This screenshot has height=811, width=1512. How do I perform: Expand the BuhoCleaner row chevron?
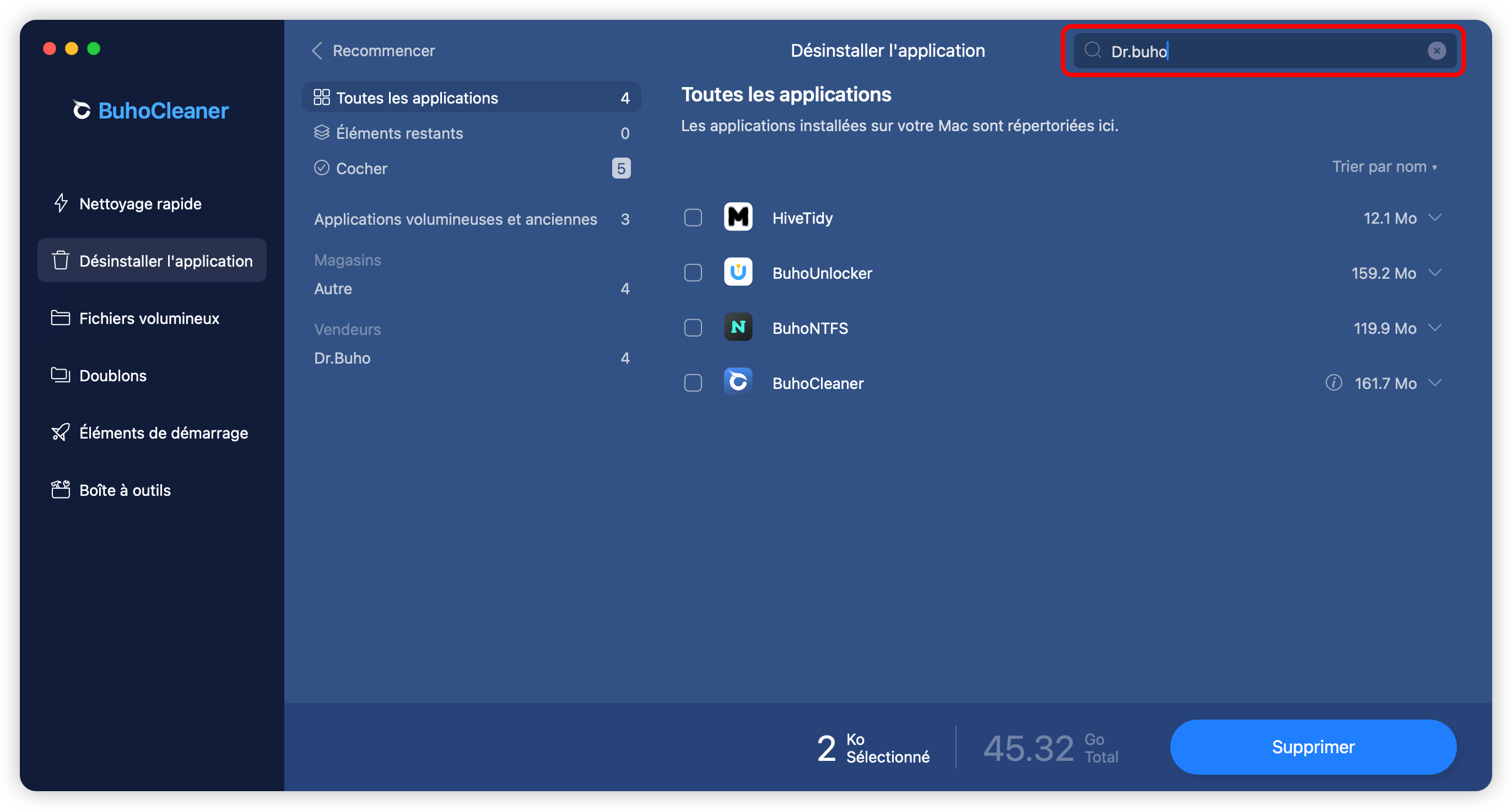(x=1434, y=382)
